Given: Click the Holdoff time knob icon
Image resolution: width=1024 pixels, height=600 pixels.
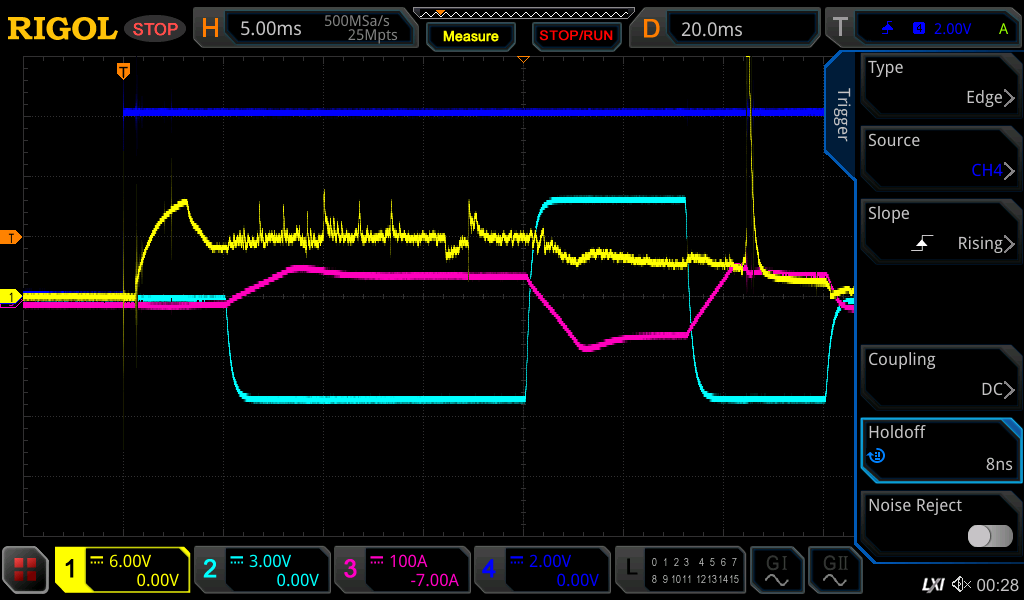Looking at the screenshot, I should pos(876,456).
